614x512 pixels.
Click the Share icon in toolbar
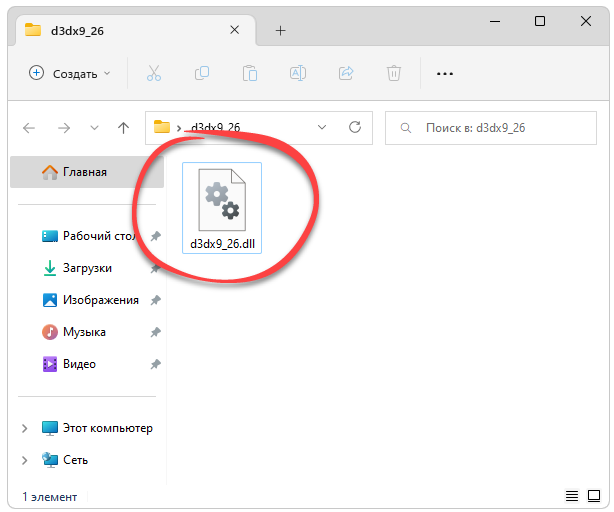(x=346, y=73)
